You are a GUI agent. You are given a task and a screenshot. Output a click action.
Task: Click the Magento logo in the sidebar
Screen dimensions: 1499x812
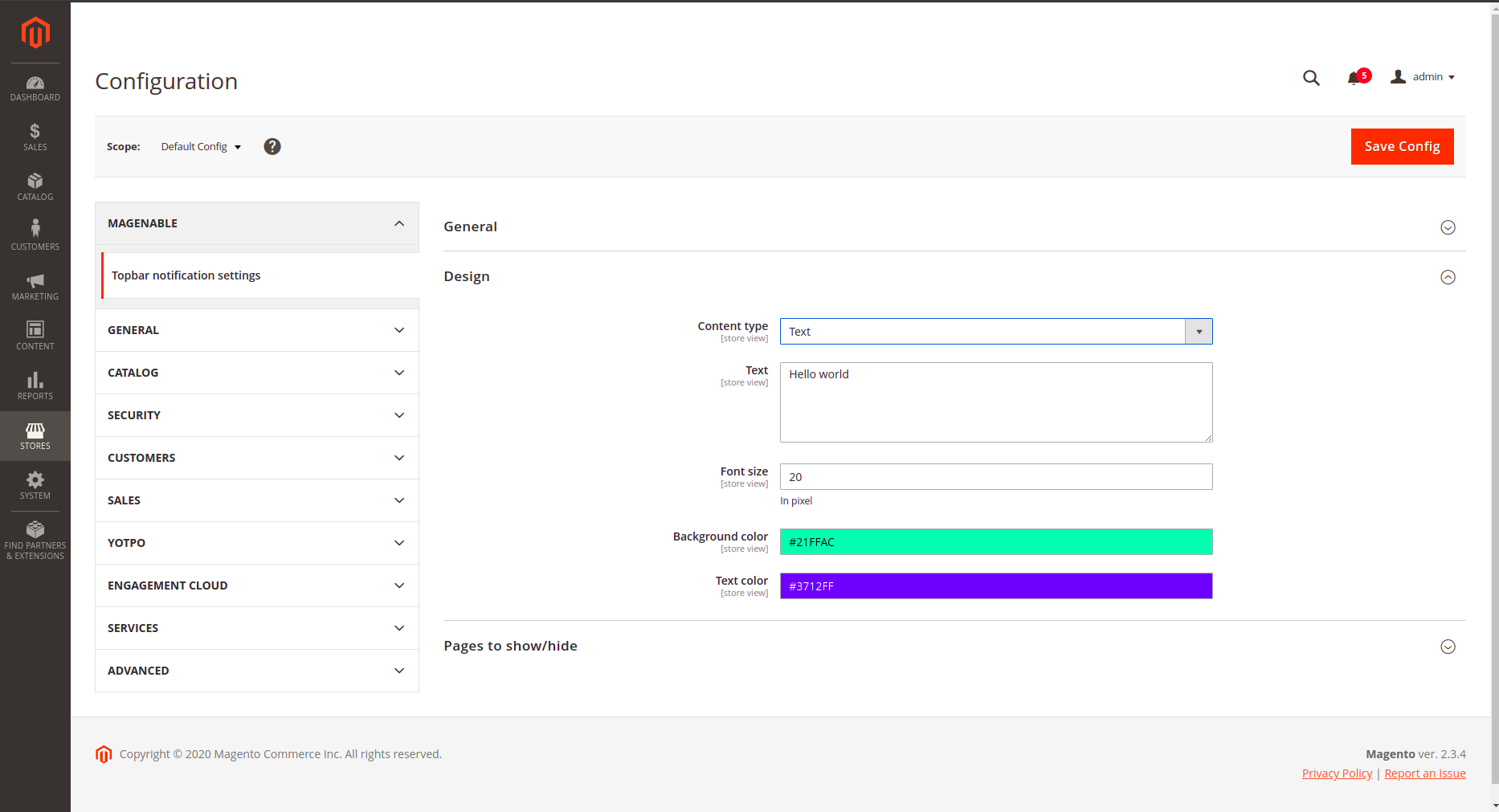pos(35,33)
